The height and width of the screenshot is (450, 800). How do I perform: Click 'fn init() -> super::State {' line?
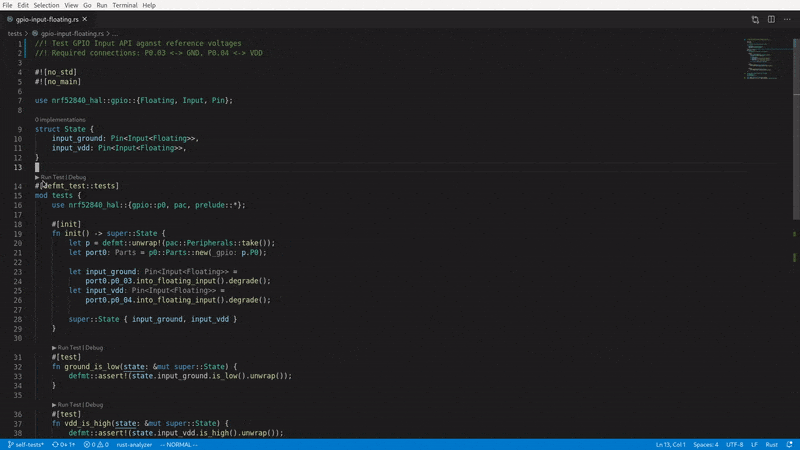coord(109,234)
